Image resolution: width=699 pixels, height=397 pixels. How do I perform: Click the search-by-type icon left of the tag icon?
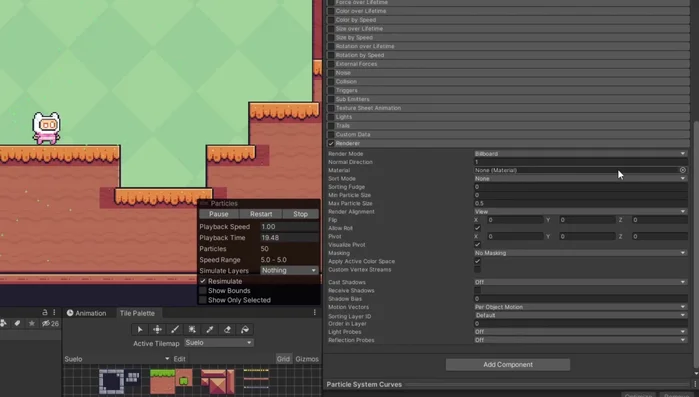click(x=3, y=323)
